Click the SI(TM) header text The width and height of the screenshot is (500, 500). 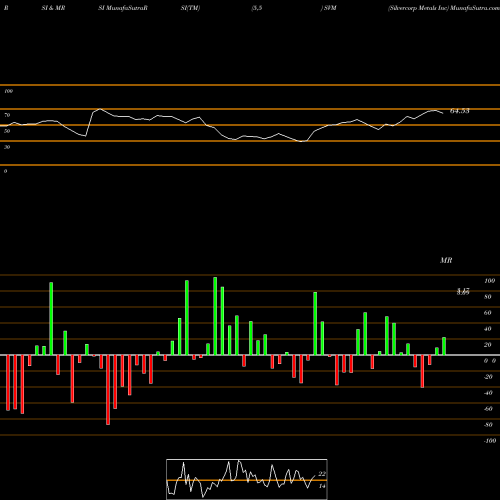(x=190, y=8)
